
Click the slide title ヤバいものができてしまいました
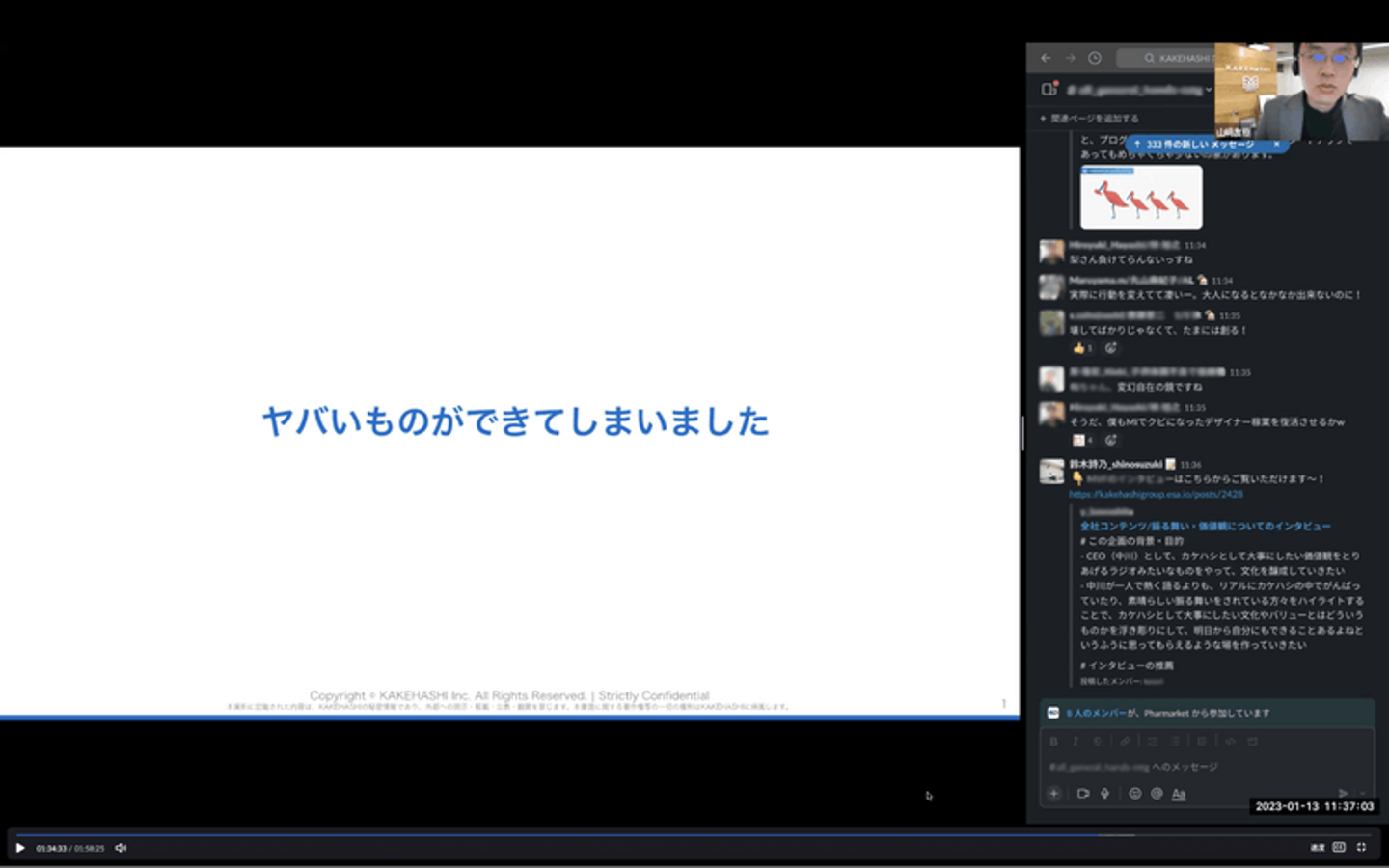click(x=516, y=421)
